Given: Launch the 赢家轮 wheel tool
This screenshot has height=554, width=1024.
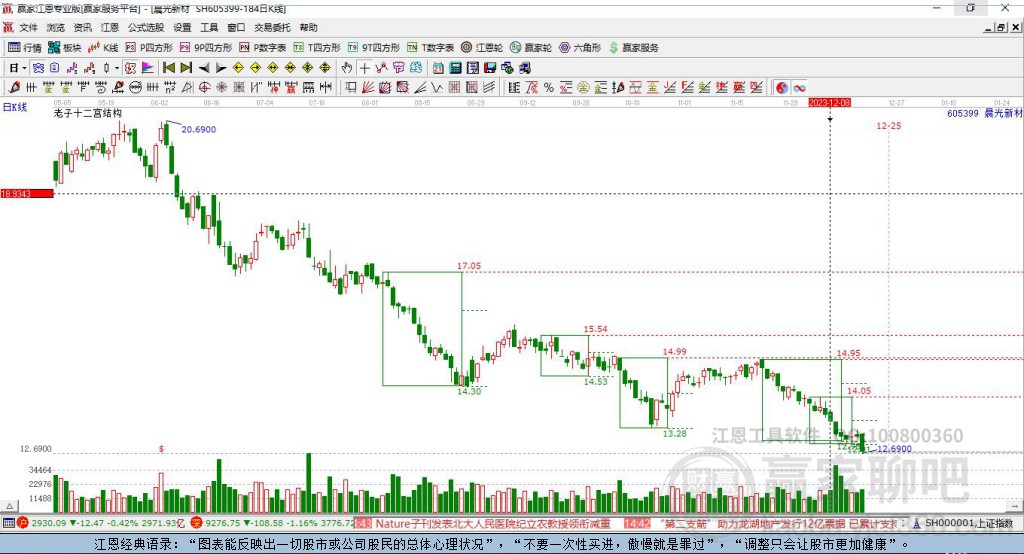Looking at the screenshot, I should tap(531, 48).
